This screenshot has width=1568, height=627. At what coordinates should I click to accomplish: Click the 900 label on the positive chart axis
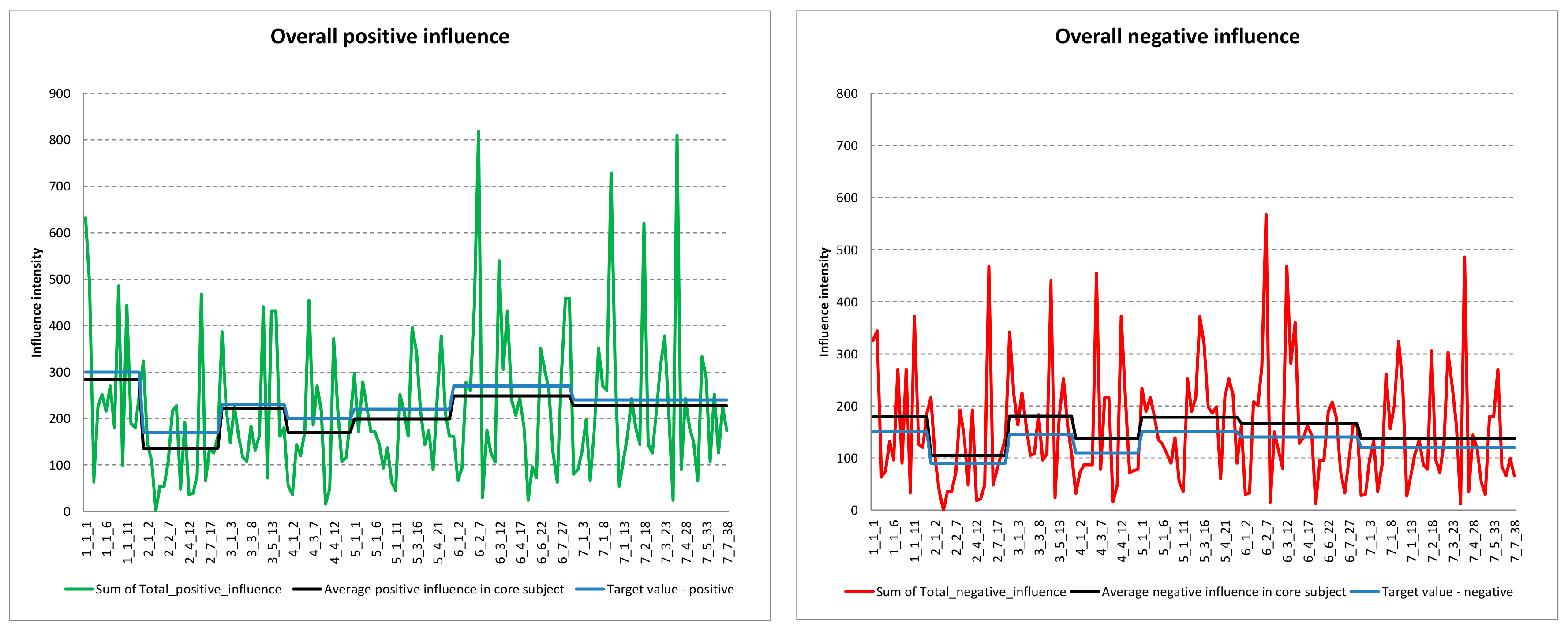click(60, 94)
